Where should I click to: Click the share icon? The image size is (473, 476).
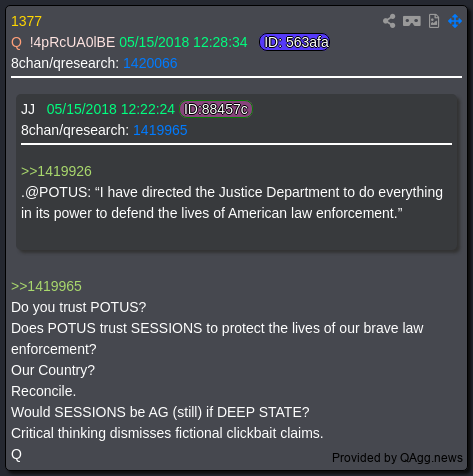pos(389,21)
